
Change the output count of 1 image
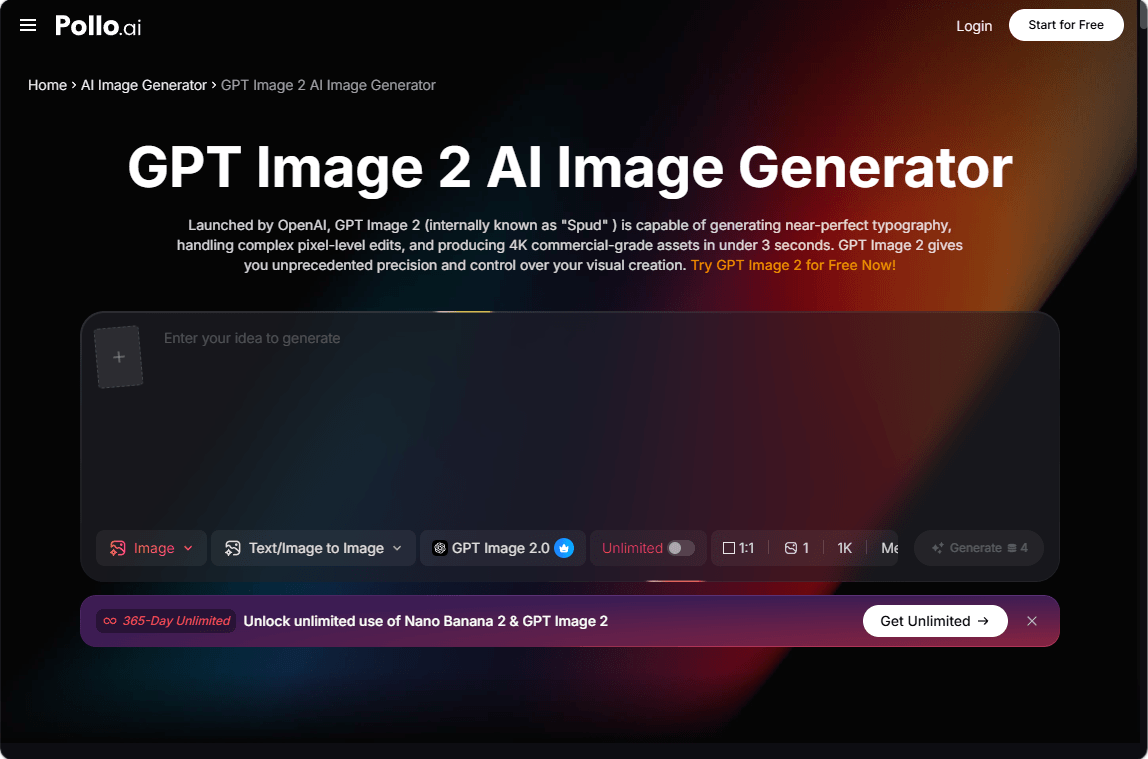pyautogui.click(x=797, y=547)
